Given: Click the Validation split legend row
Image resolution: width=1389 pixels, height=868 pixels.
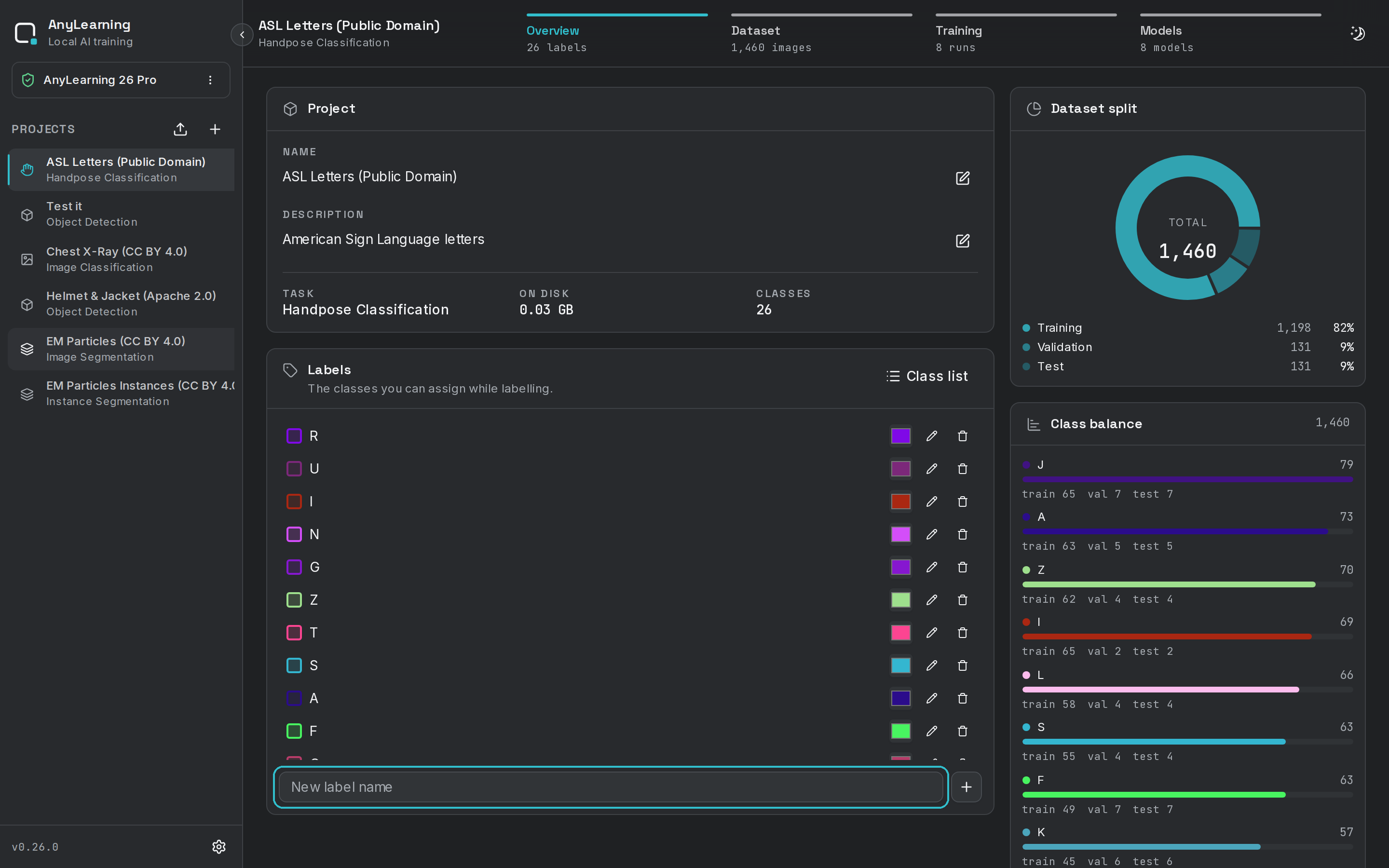Looking at the screenshot, I should click(1187, 347).
